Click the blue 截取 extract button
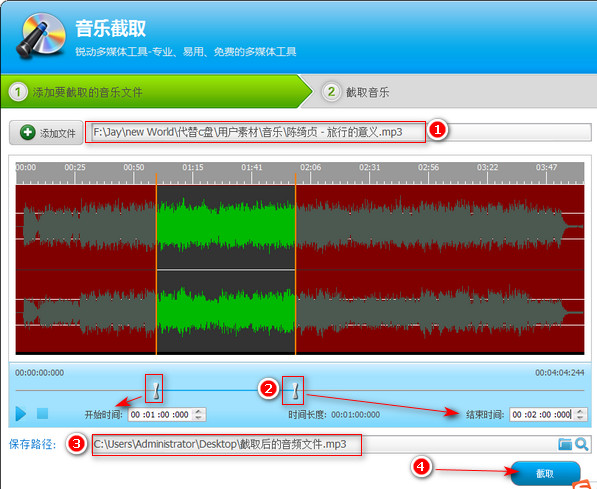This screenshot has width=597, height=489. point(545,473)
